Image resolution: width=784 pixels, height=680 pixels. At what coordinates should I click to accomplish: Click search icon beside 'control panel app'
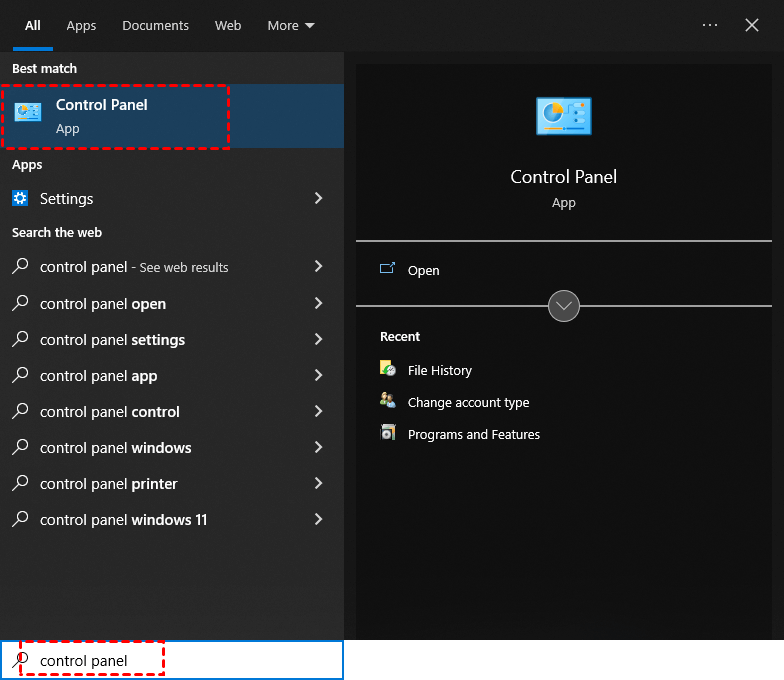[x=20, y=375]
